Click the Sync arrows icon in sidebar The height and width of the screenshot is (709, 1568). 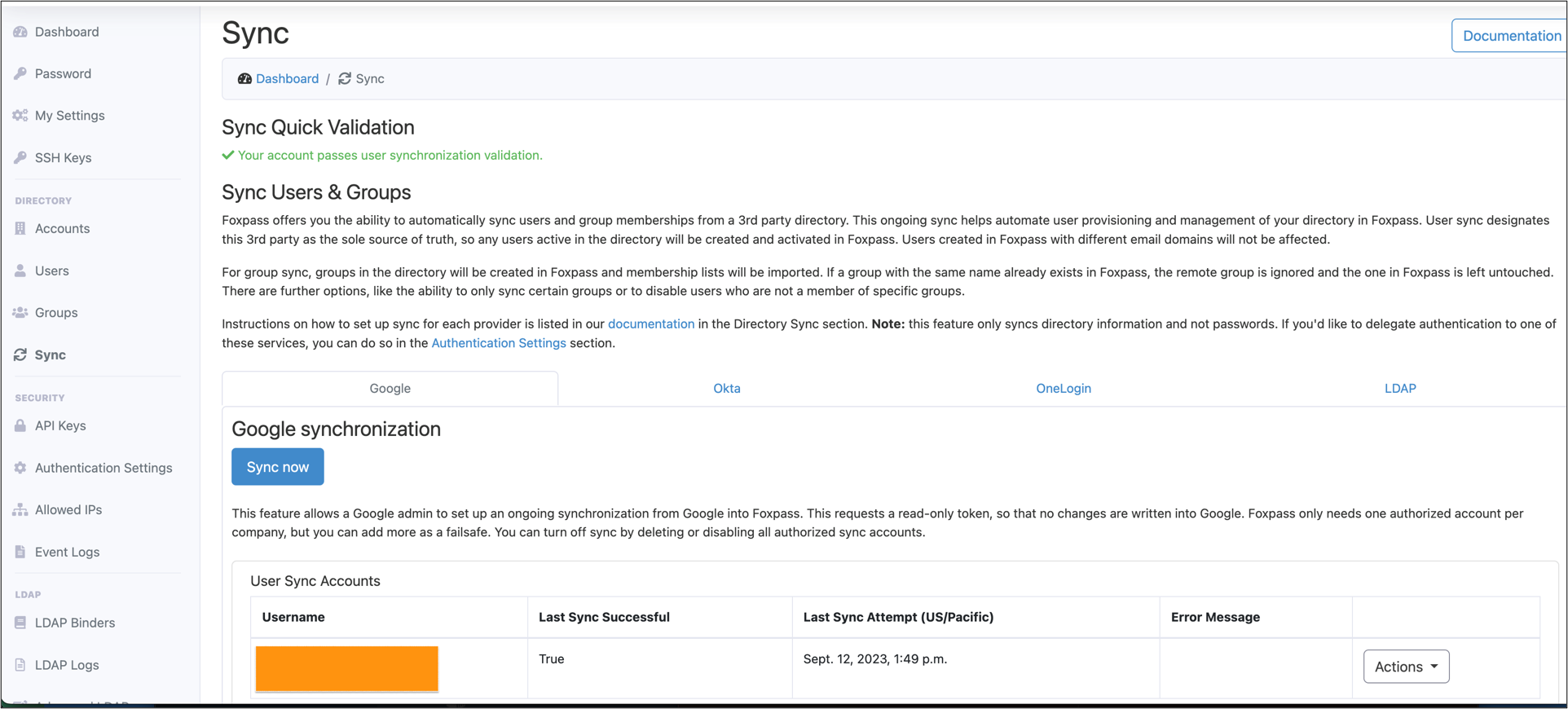[20, 354]
